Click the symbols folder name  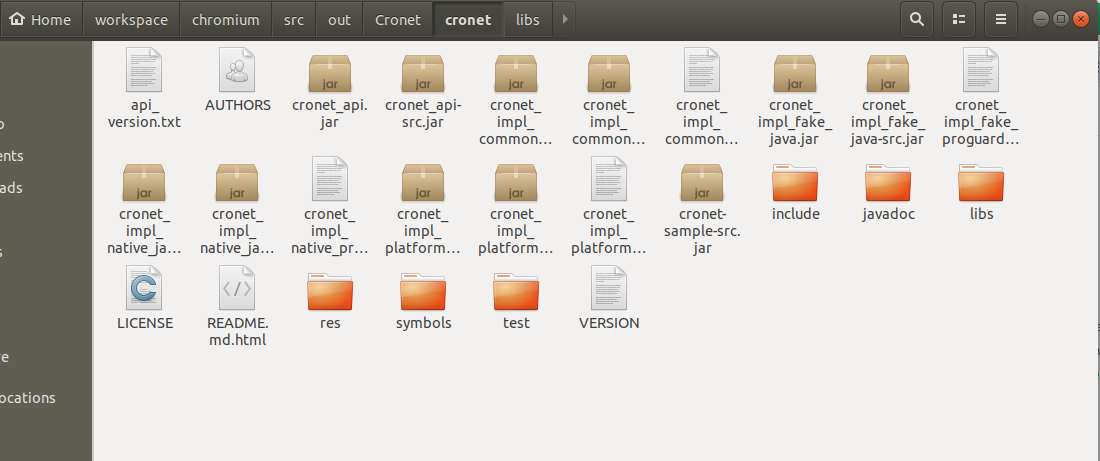tap(423, 323)
